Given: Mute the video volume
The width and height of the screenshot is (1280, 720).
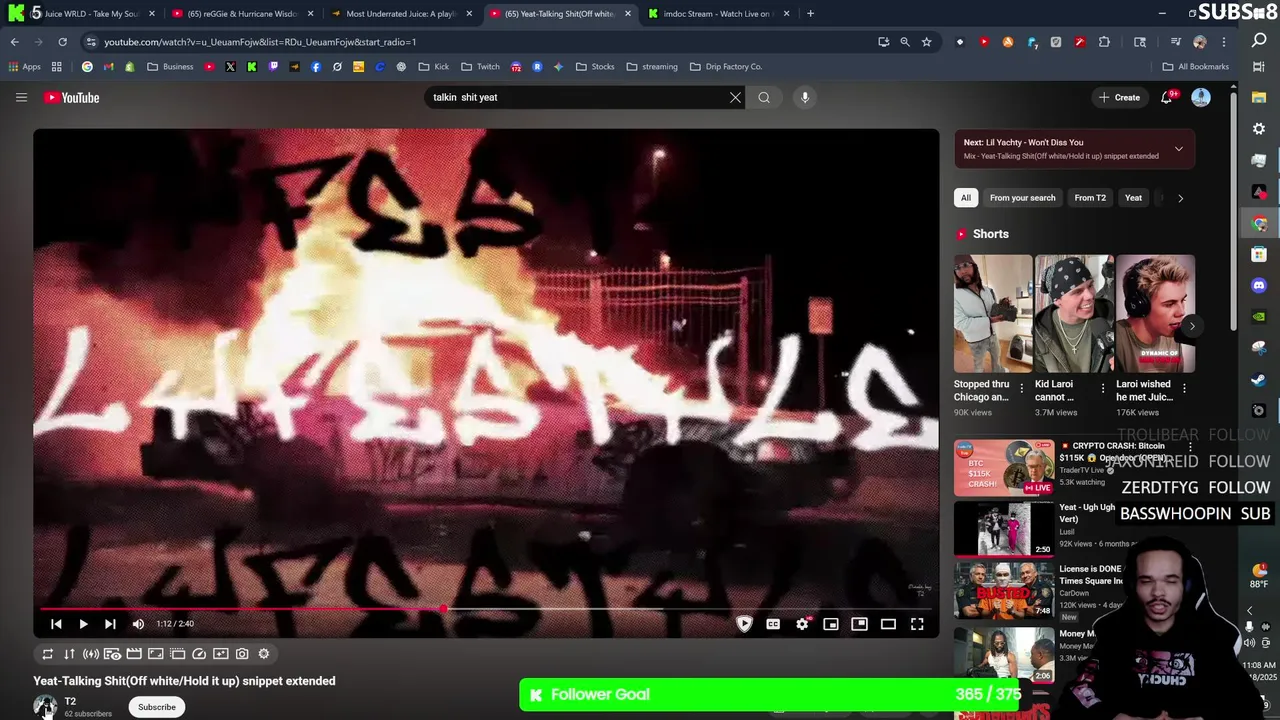Looking at the screenshot, I should click(x=138, y=624).
